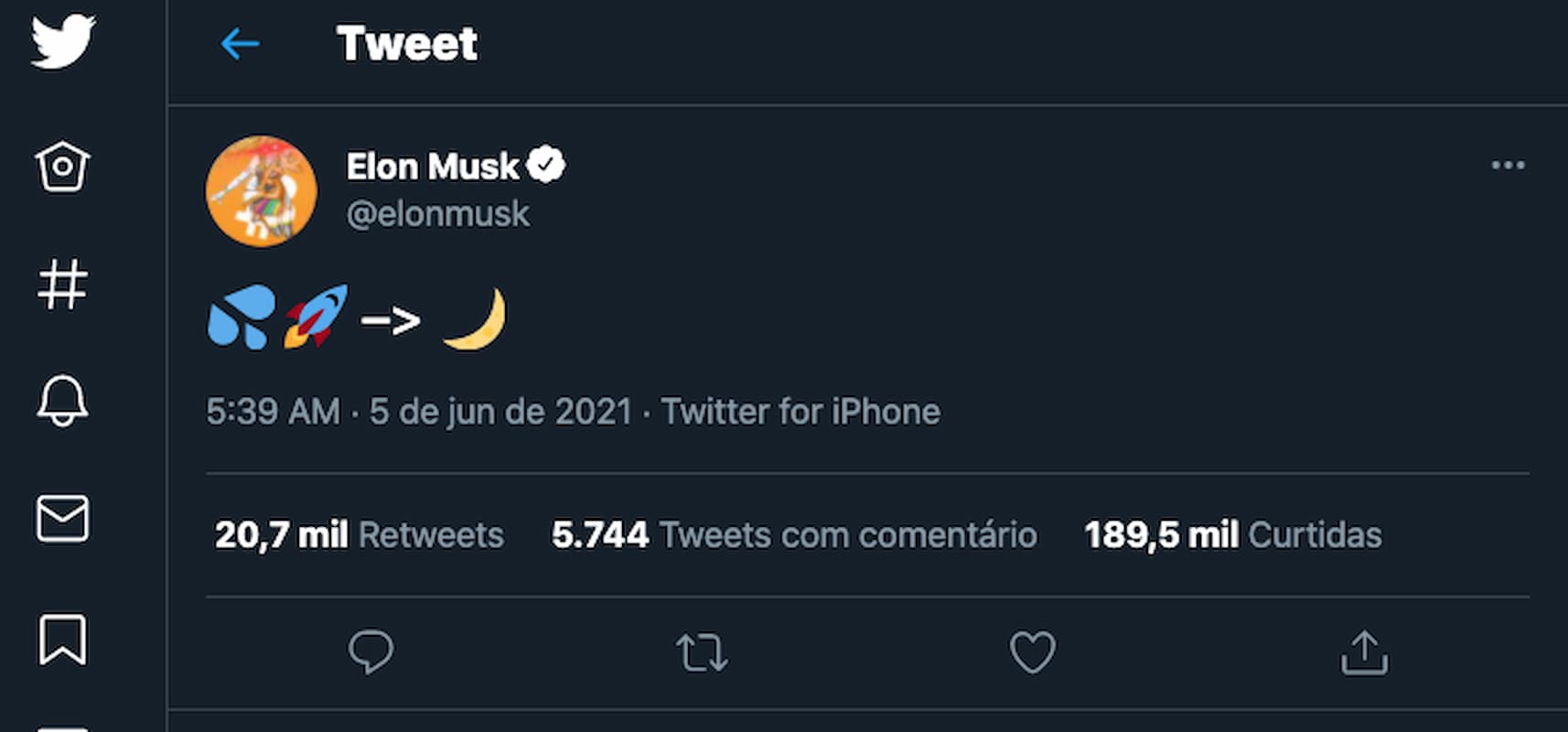The image size is (1568, 732).
Task: Retweet this tweet
Action: tap(702, 653)
